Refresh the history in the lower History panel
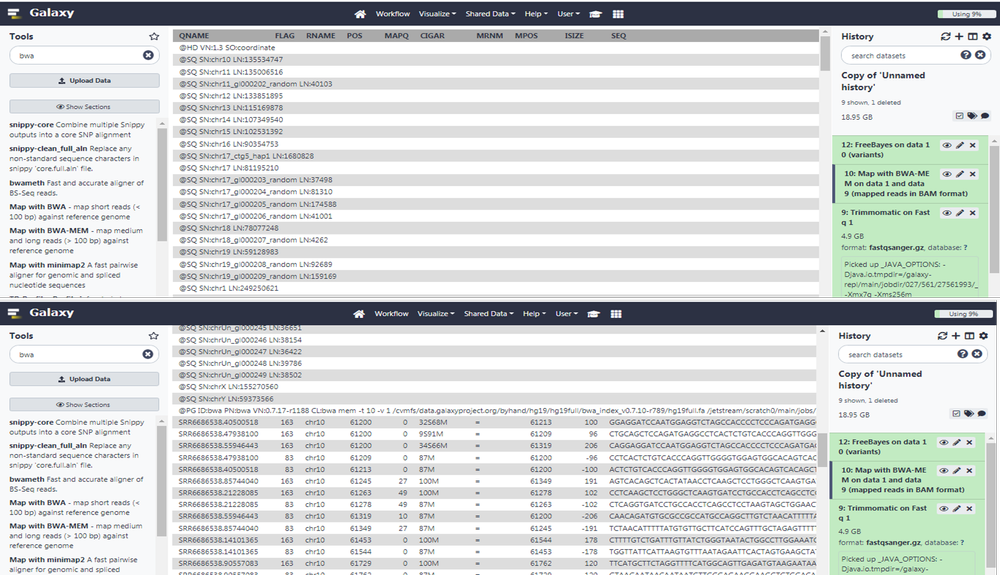The width and height of the screenshot is (1000, 575). (942, 335)
